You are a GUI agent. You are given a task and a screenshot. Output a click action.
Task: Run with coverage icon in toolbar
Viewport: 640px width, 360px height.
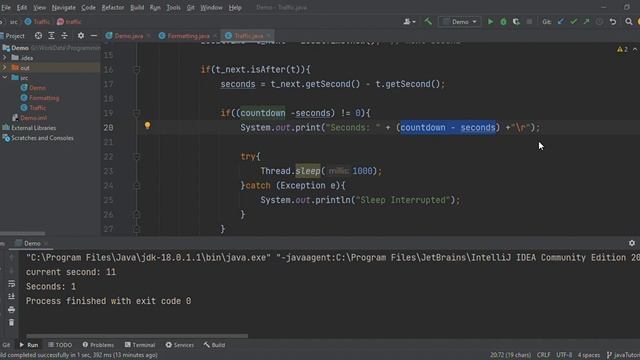(516, 22)
